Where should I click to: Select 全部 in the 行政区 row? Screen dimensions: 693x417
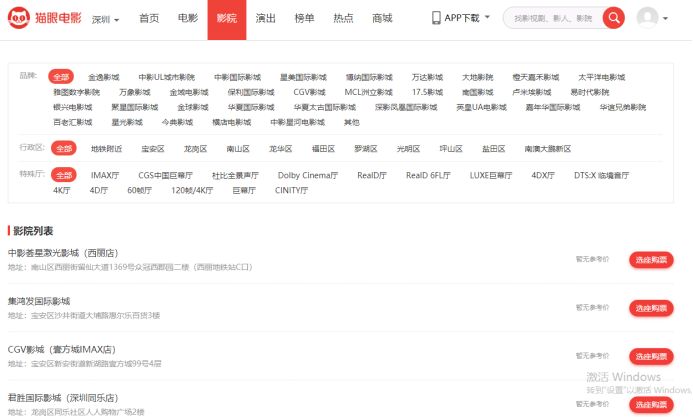(x=64, y=148)
